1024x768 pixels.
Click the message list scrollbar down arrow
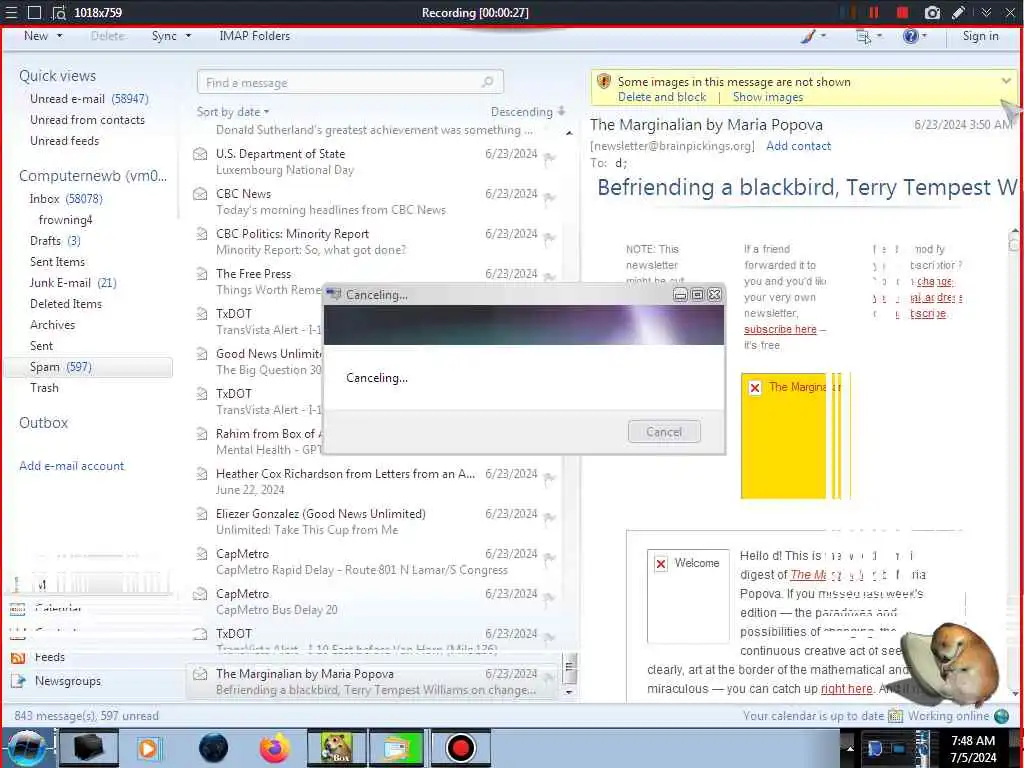pyautogui.click(x=569, y=692)
